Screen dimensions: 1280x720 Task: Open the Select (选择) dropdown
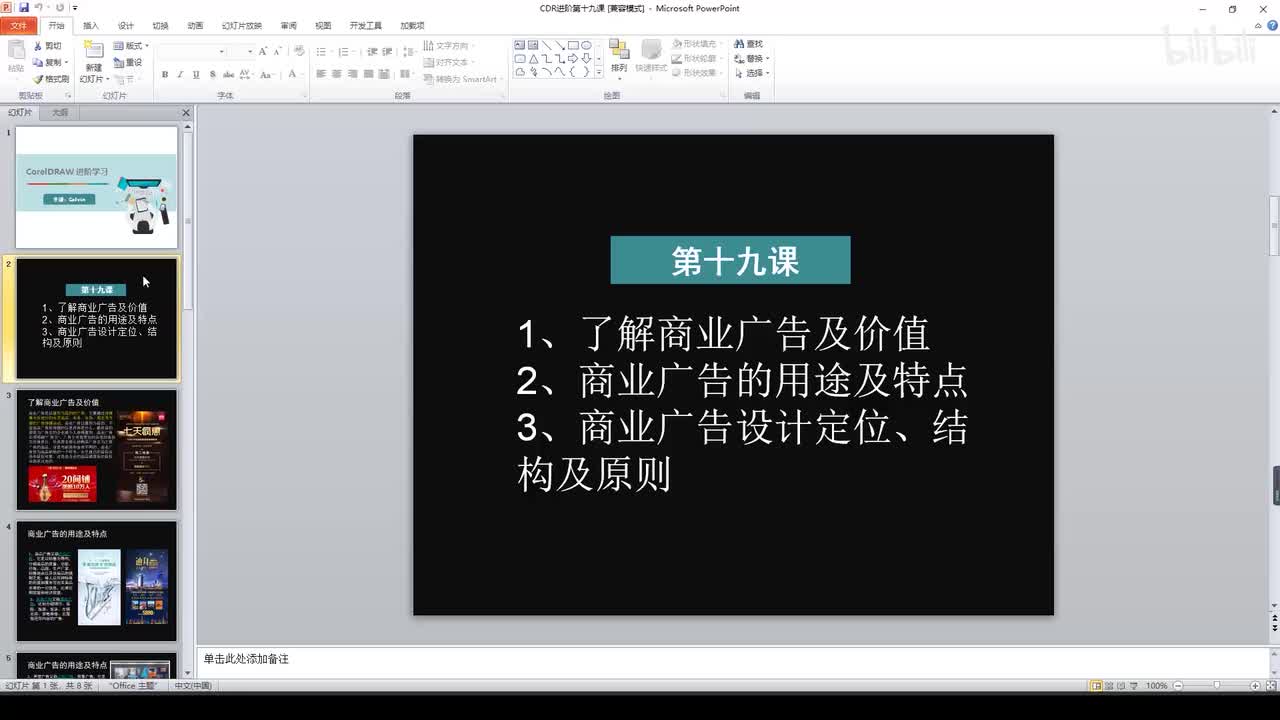coord(751,73)
